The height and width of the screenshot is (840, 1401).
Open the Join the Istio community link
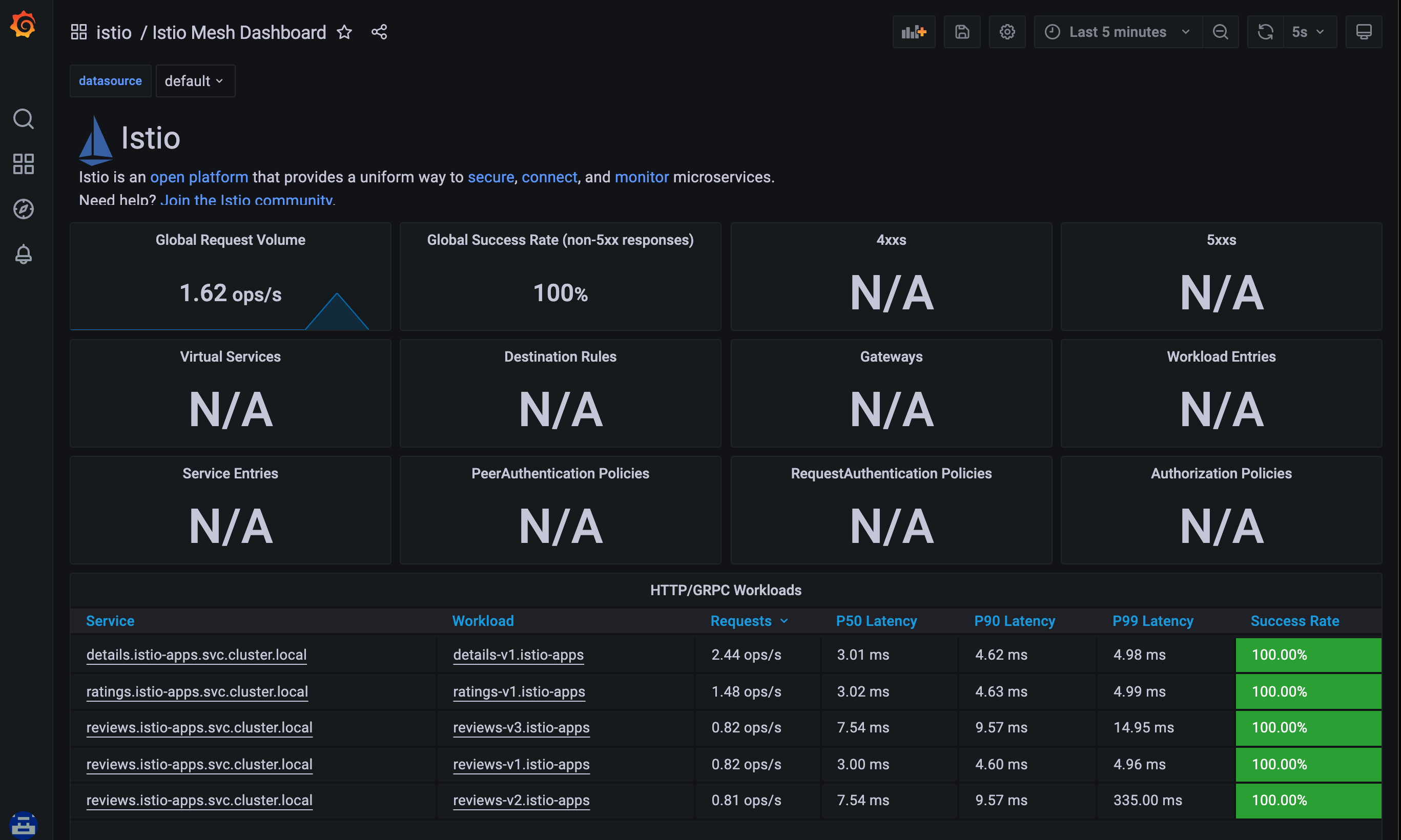pyautogui.click(x=247, y=199)
